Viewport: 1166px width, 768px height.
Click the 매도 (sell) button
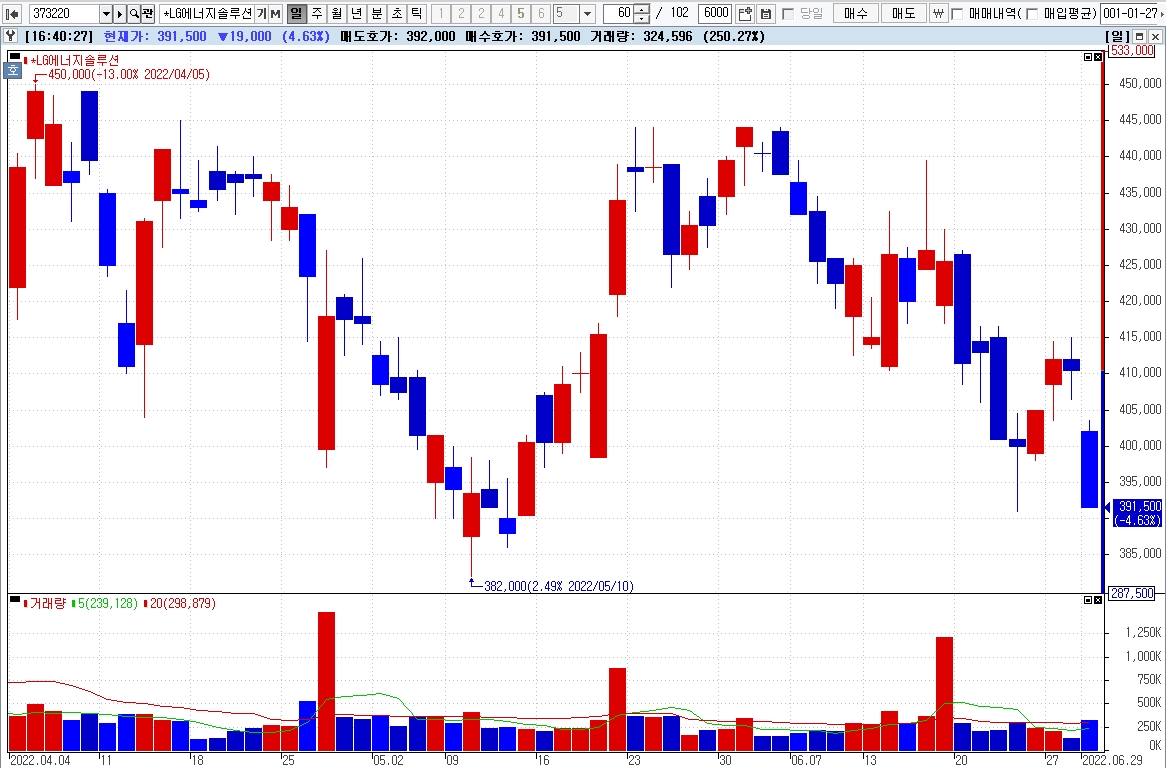pyautogui.click(x=904, y=13)
